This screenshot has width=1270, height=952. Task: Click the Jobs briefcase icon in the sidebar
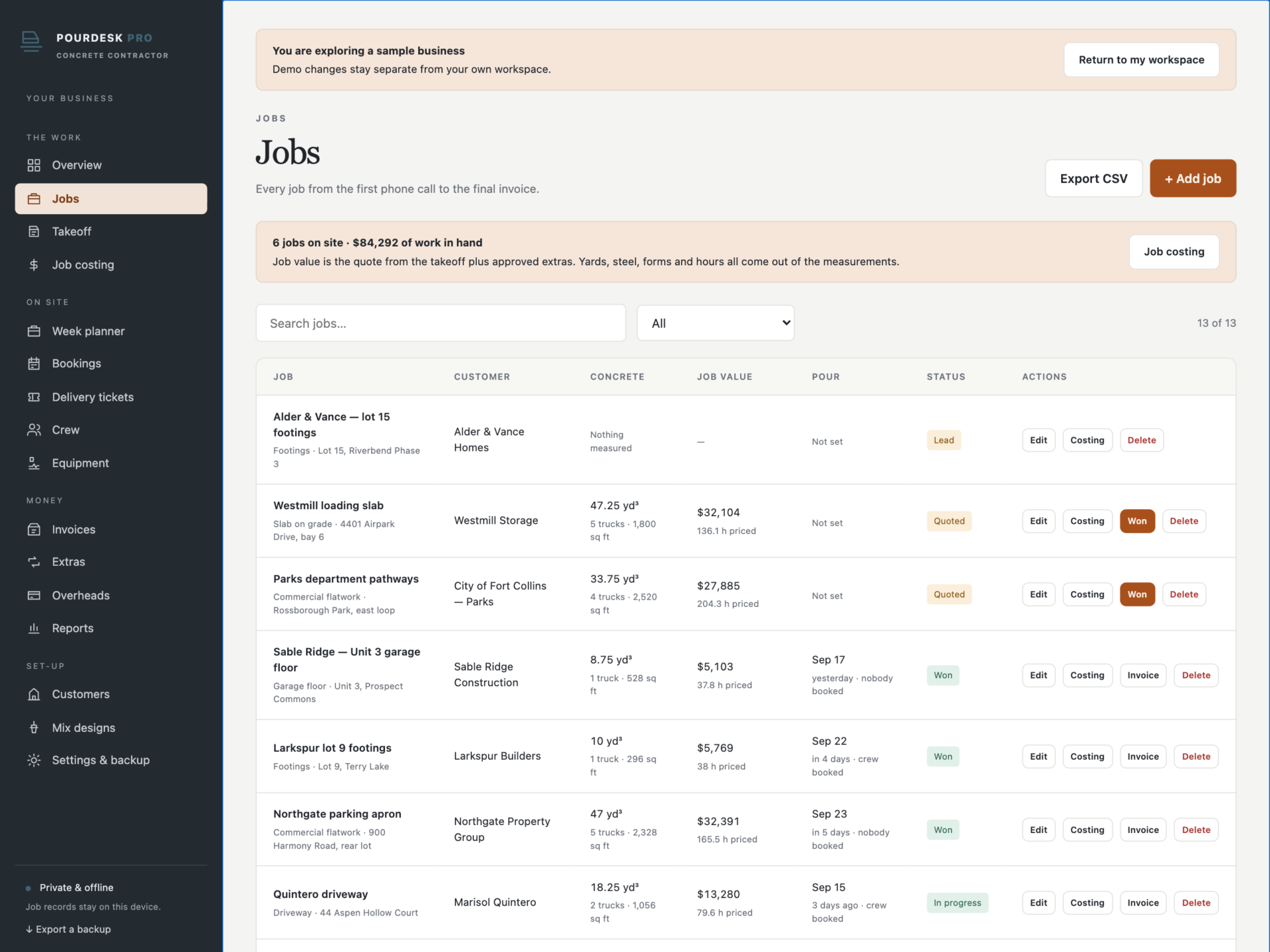[x=34, y=199]
